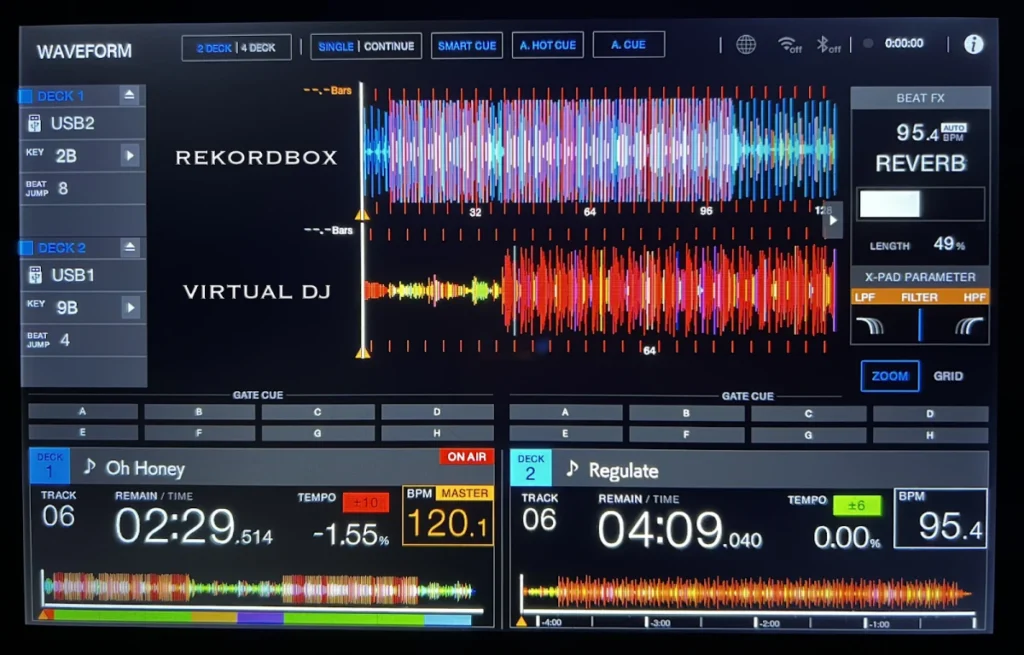Open the info icon
The image size is (1024, 655).
[973, 44]
